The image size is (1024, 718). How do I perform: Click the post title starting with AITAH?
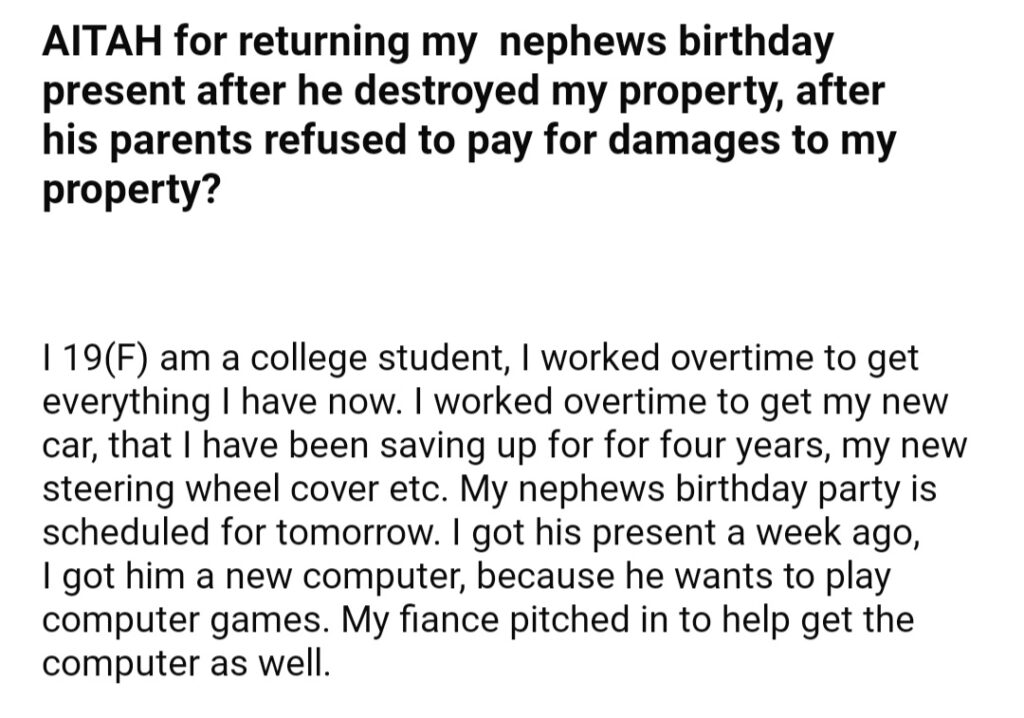[x=469, y=116]
